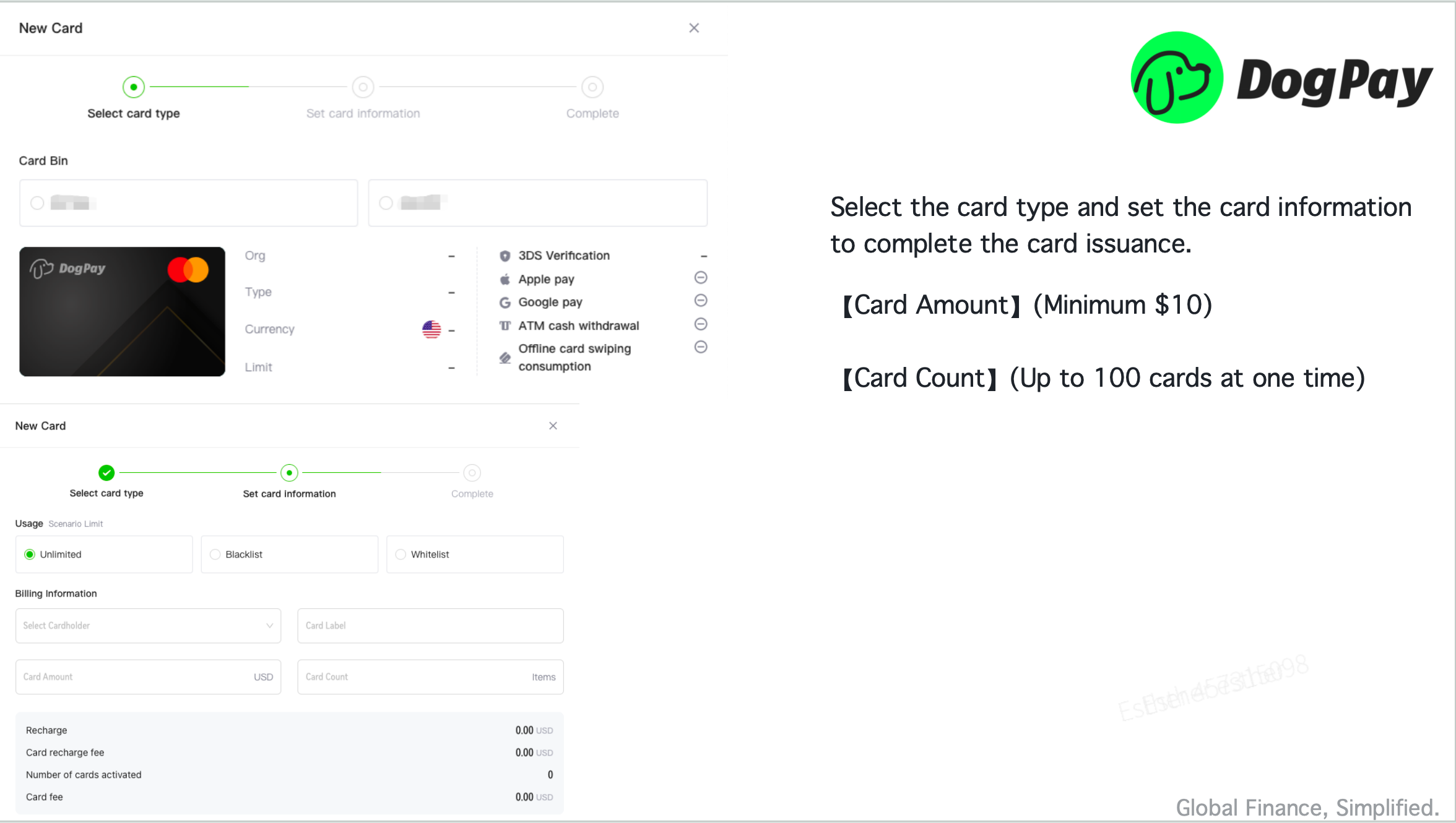The height and width of the screenshot is (823, 1456).
Task: Click the Currency row label
Action: pyautogui.click(x=269, y=329)
